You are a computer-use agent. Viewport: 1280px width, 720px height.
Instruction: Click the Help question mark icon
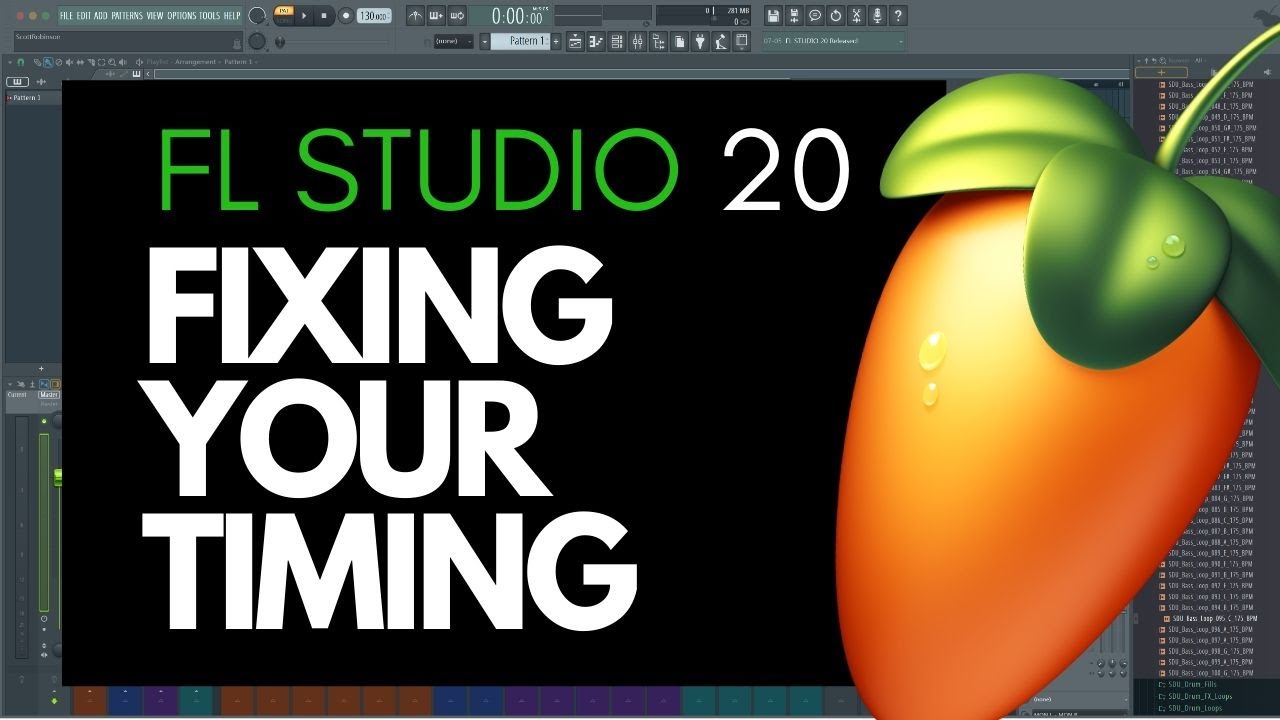(x=898, y=16)
